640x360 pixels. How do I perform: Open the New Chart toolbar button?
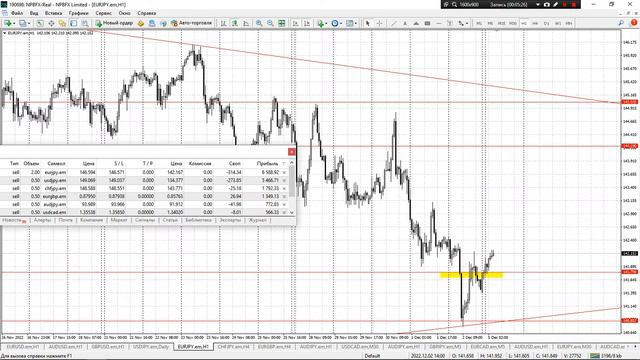(8, 23)
